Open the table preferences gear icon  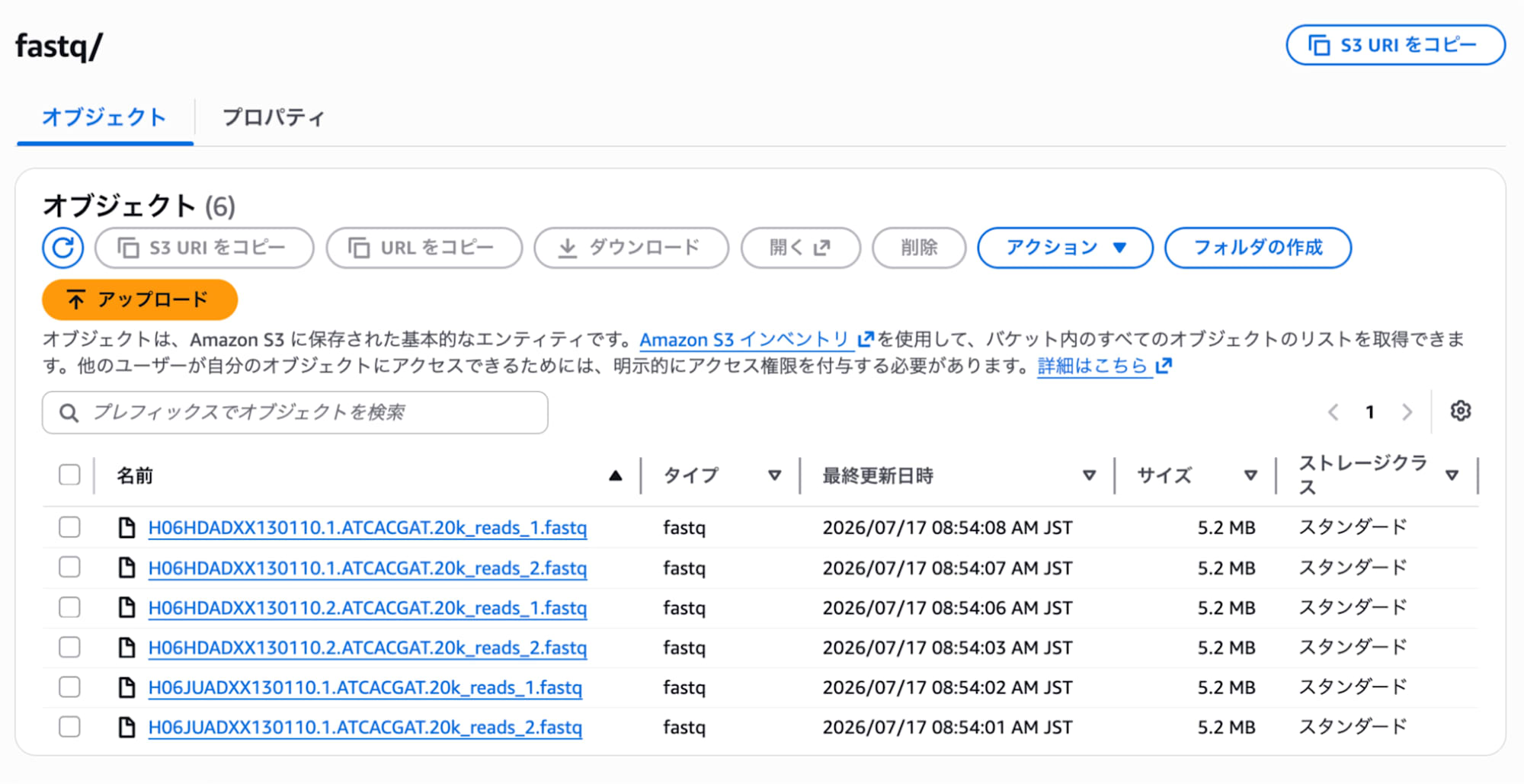click(1460, 411)
